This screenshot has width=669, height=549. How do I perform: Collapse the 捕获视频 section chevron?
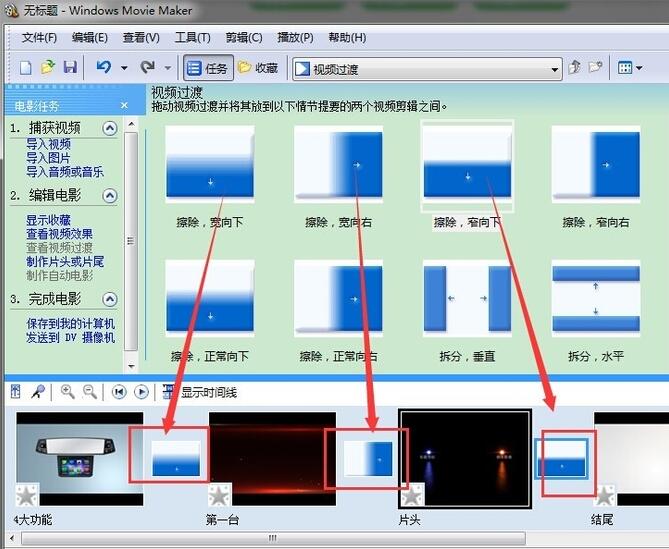[110, 128]
